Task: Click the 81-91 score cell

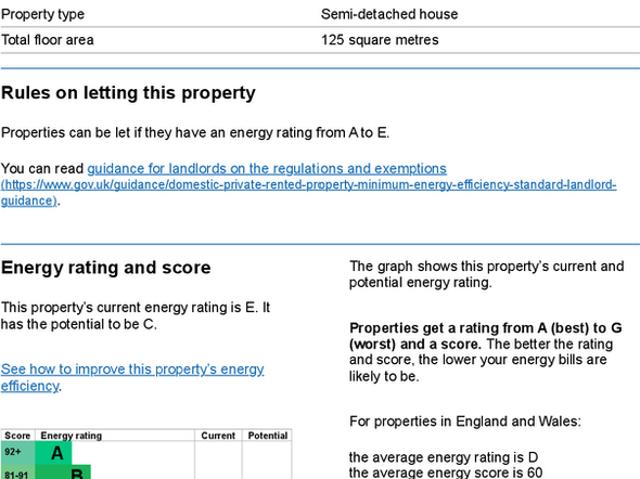Action: point(17,473)
